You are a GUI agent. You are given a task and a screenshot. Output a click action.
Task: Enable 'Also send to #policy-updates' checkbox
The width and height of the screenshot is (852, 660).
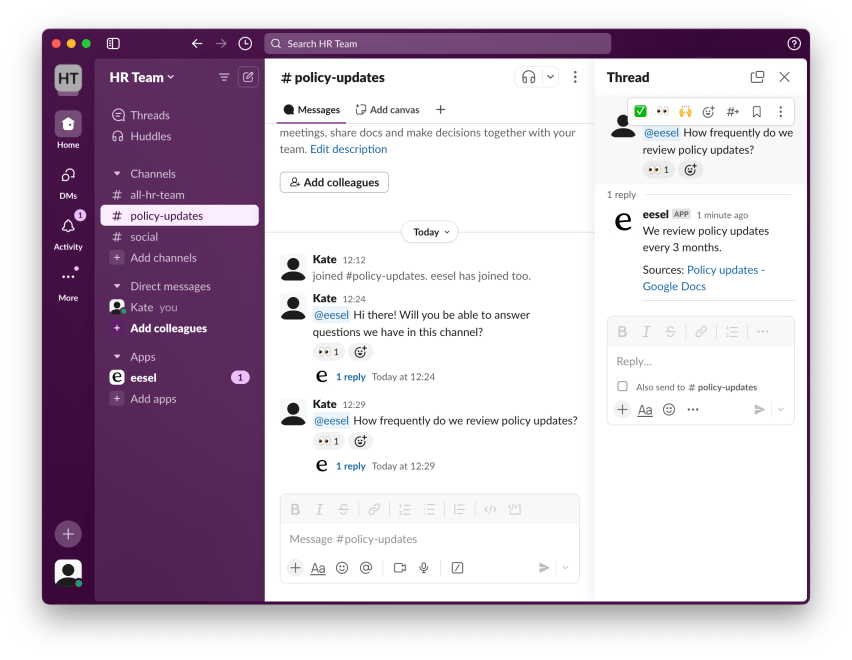click(622, 387)
